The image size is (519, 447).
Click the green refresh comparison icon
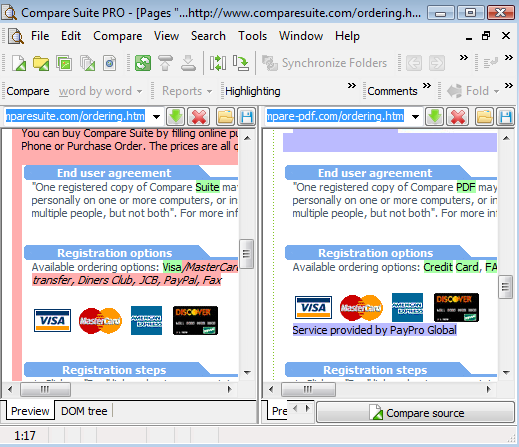[x=143, y=63]
